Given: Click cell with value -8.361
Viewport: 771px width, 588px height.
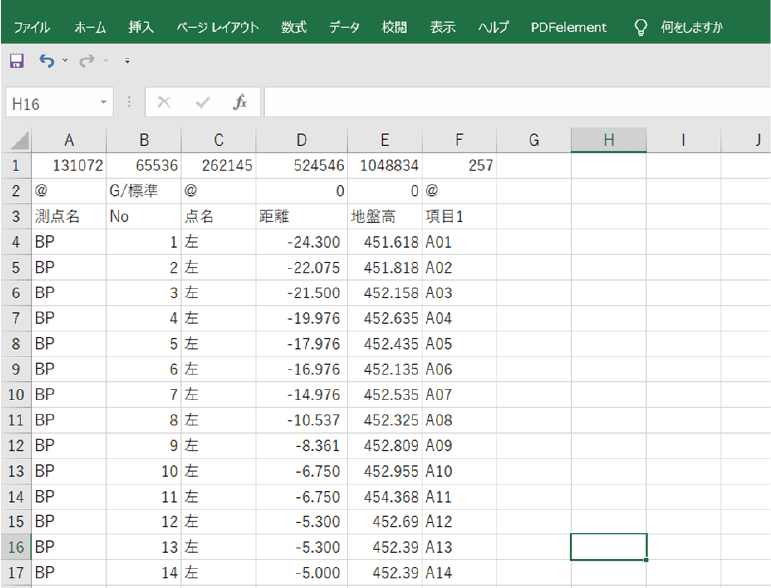Looking at the screenshot, I should [x=302, y=445].
